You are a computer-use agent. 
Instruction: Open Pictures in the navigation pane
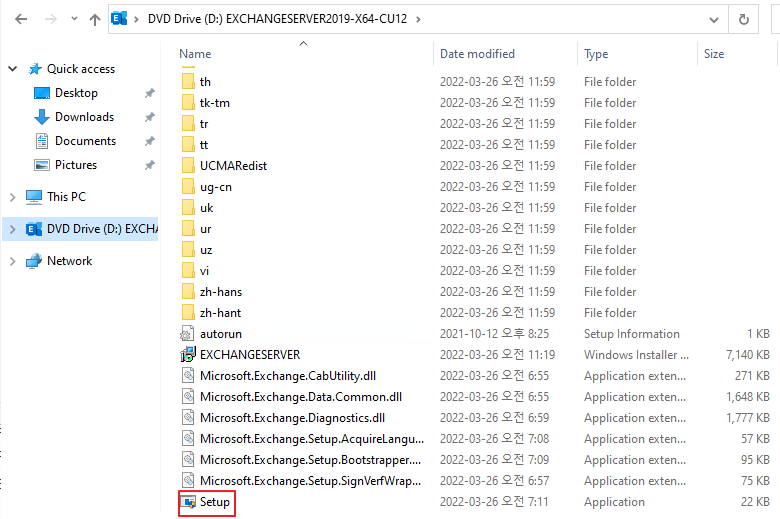[76, 165]
